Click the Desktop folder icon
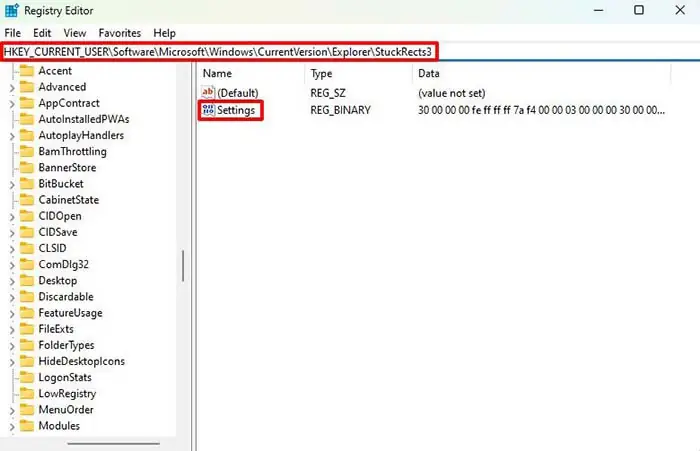 [x=27, y=280]
